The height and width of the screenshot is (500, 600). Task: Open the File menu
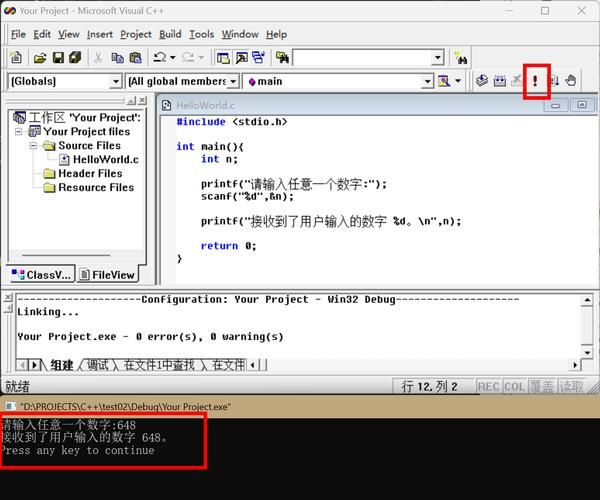point(18,34)
